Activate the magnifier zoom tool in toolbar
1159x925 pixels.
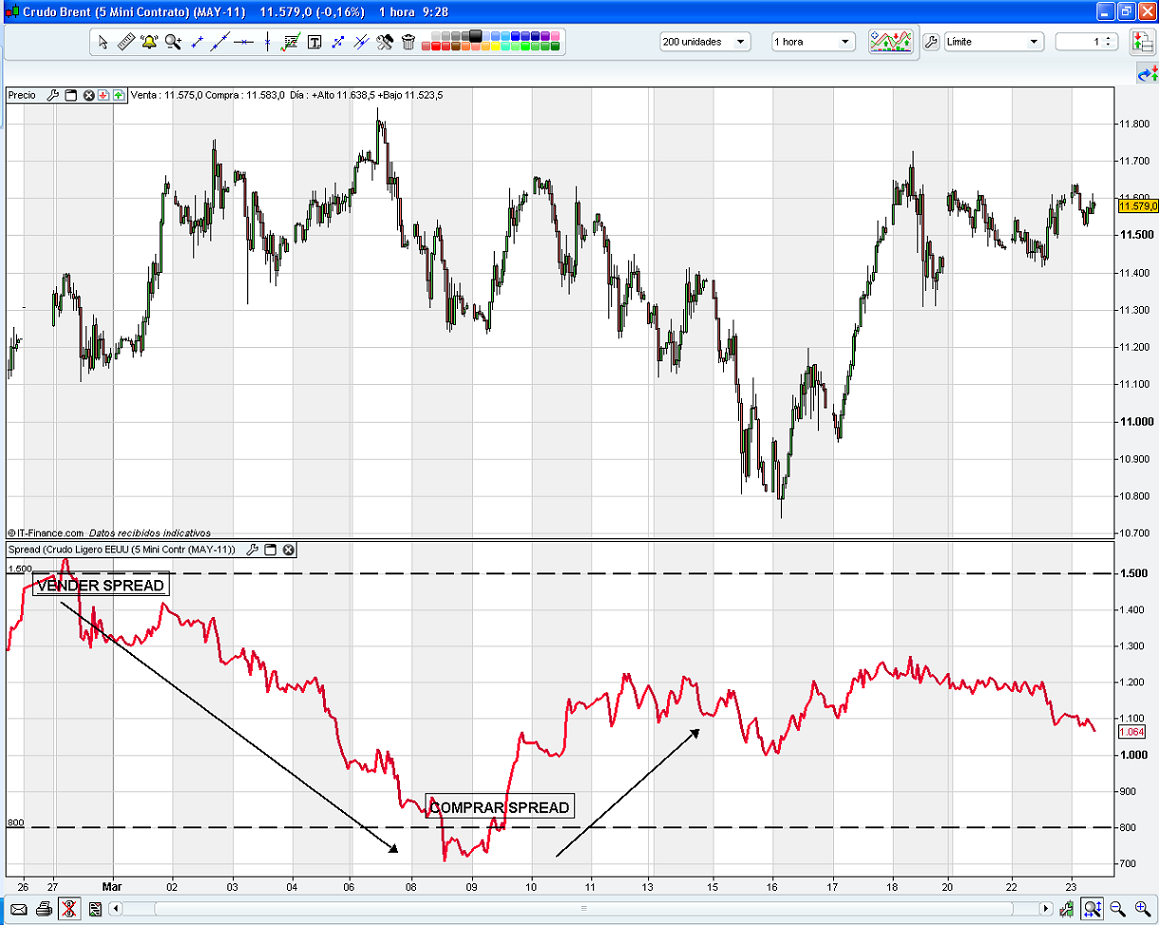click(x=173, y=42)
